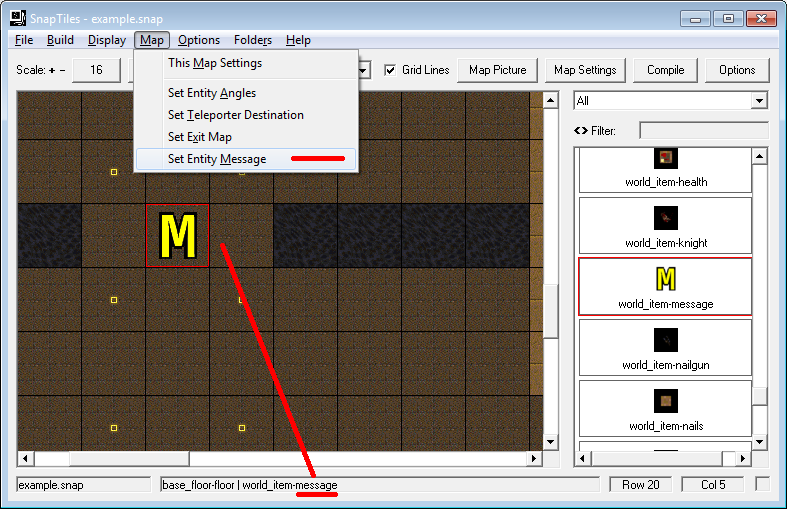This screenshot has height=509, width=787.
Task: Click the scale 16 button
Action: 96,70
